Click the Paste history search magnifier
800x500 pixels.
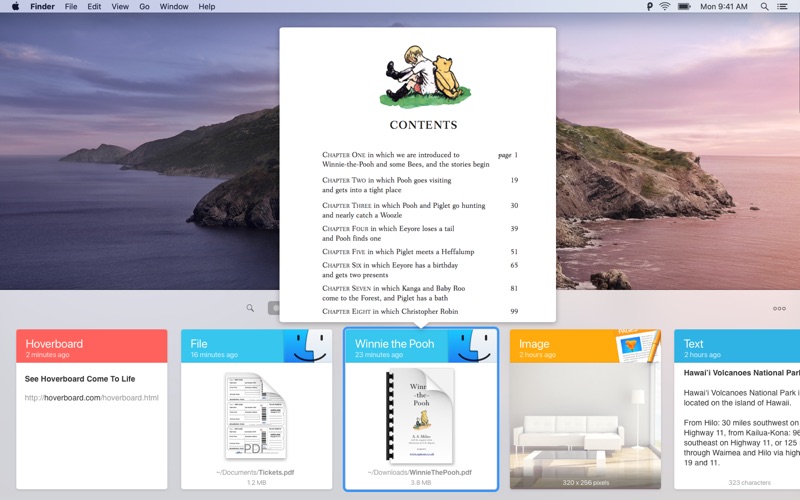[x=250, y=308]
